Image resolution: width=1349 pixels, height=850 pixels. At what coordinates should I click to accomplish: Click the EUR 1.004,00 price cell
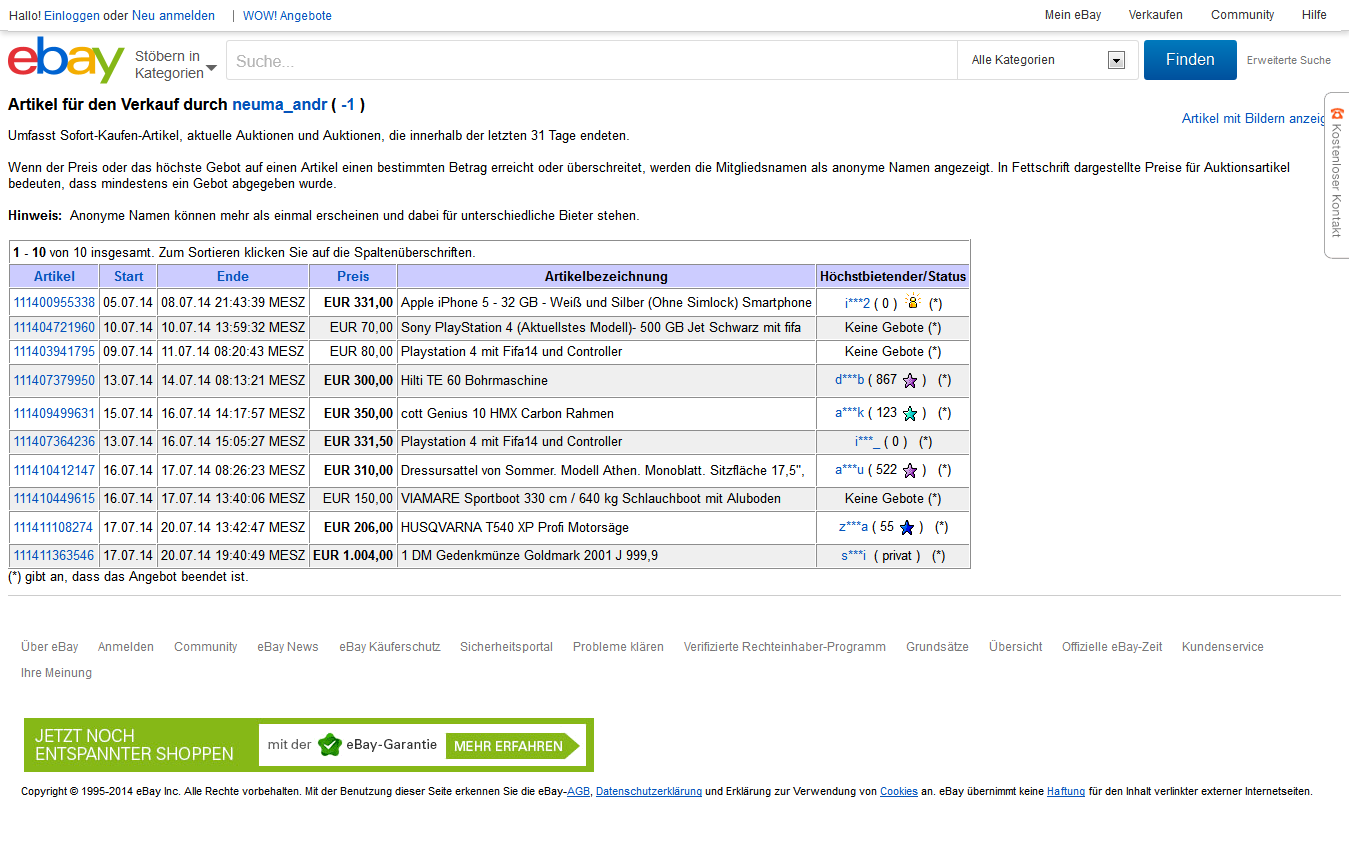point(353,556)
